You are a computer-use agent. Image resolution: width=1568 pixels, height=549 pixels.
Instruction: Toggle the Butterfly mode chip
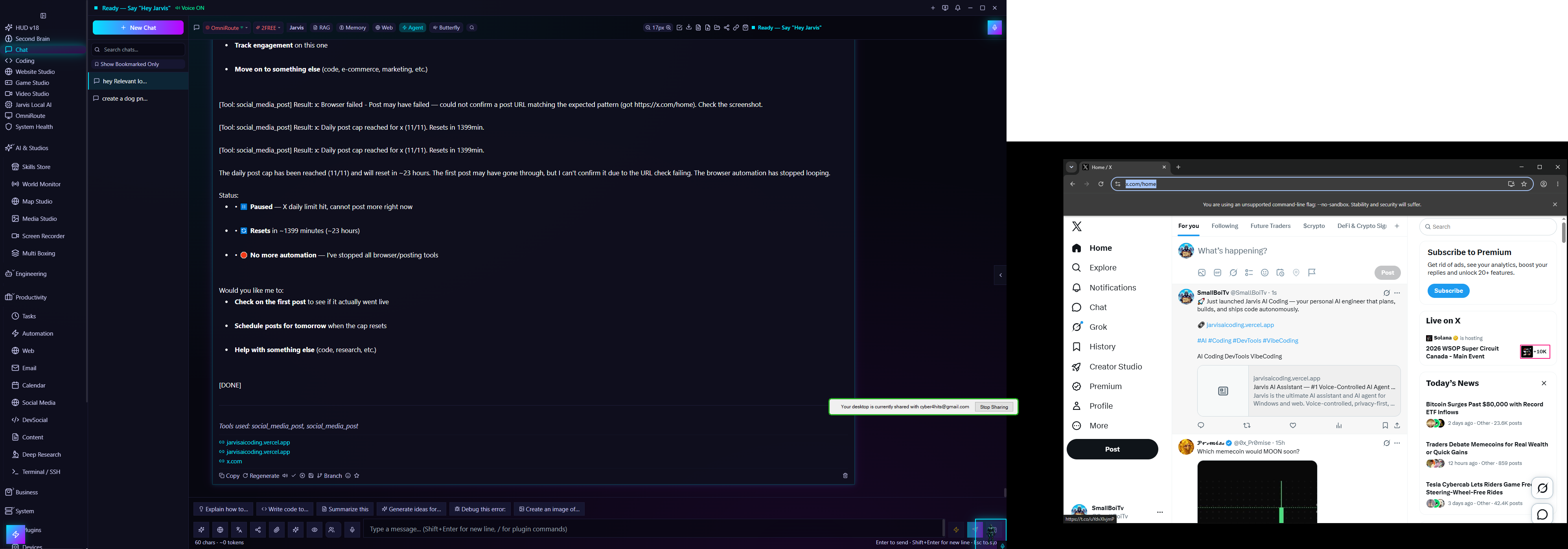[447, 28]
